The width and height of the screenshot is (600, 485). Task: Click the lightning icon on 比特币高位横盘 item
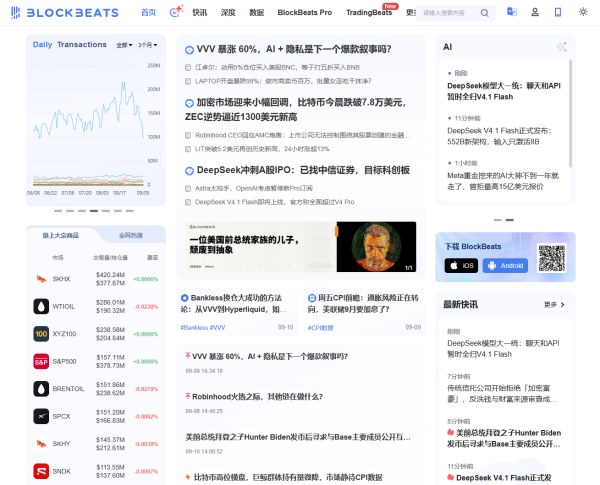click(x=188, y=477)
